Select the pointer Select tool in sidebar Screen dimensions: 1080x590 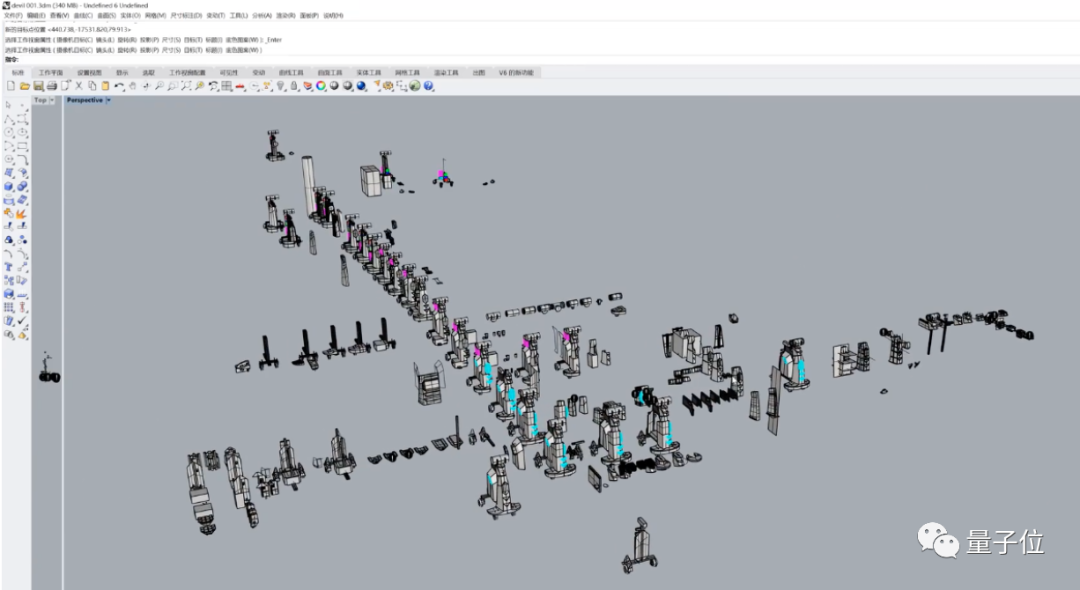8,105
